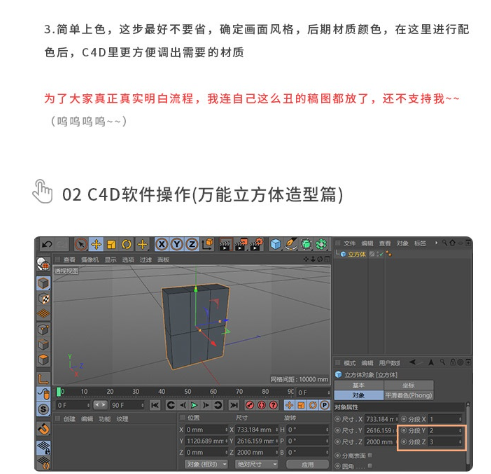491x474 pixels.
Task: Toggle the Snap magnet icon
Action: (x=44, y=428)
